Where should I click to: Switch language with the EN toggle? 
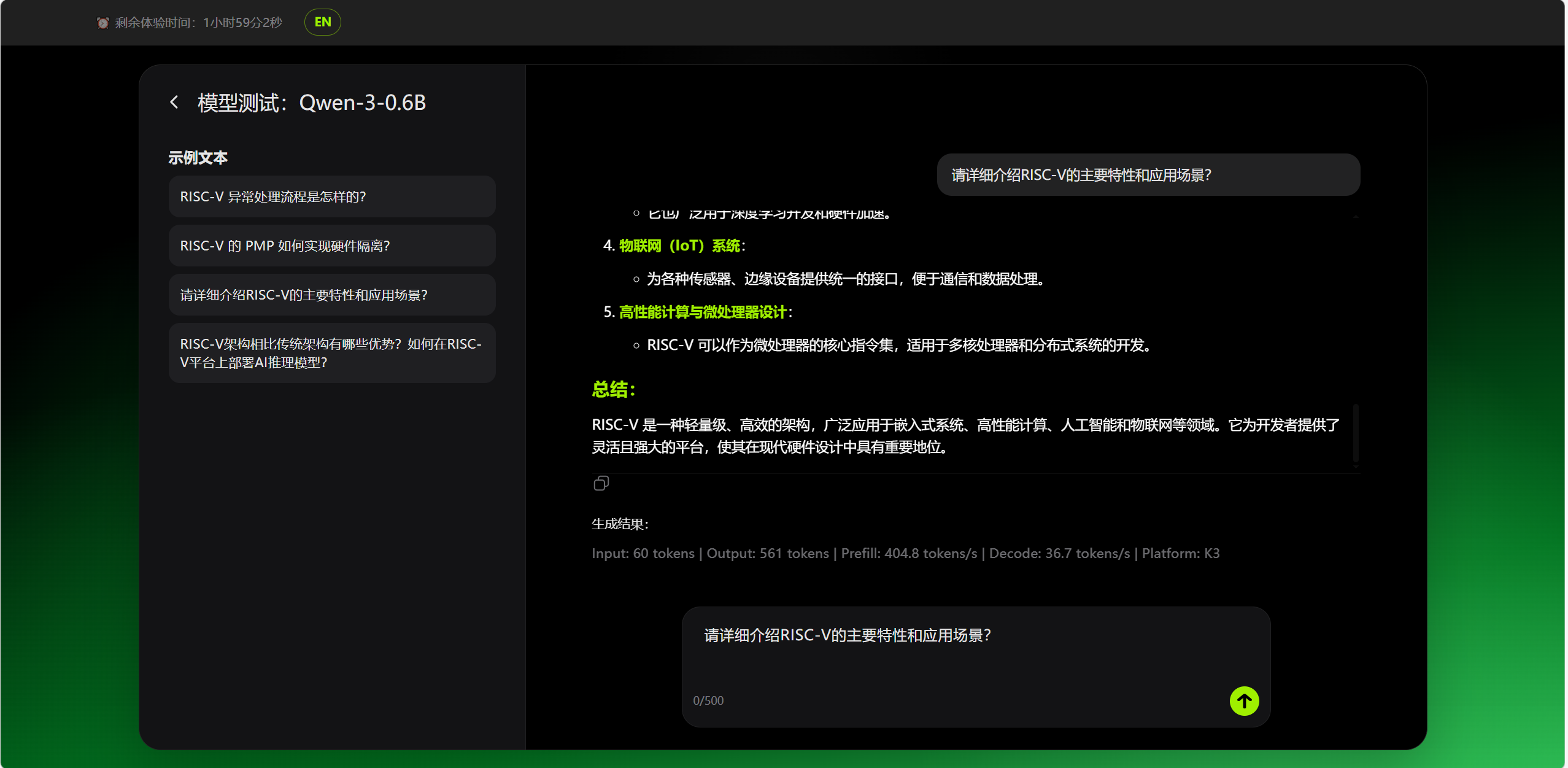pyautogui.click(x=323, y=22)
